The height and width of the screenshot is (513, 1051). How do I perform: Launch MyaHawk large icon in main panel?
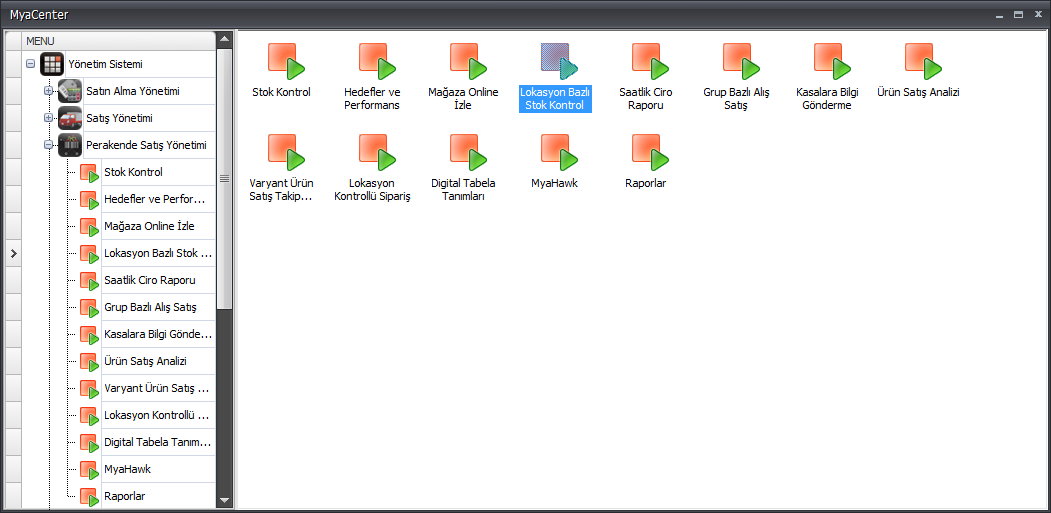pyautogui.click(x=559, y=152)
